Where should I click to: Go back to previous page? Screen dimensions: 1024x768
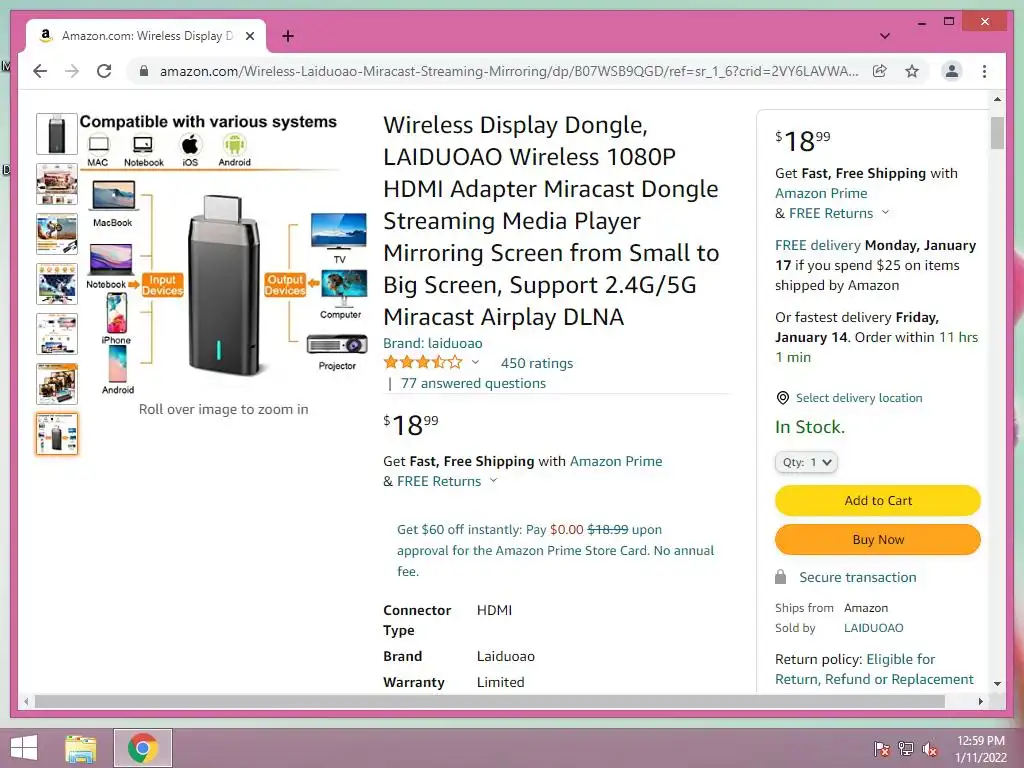40,71
